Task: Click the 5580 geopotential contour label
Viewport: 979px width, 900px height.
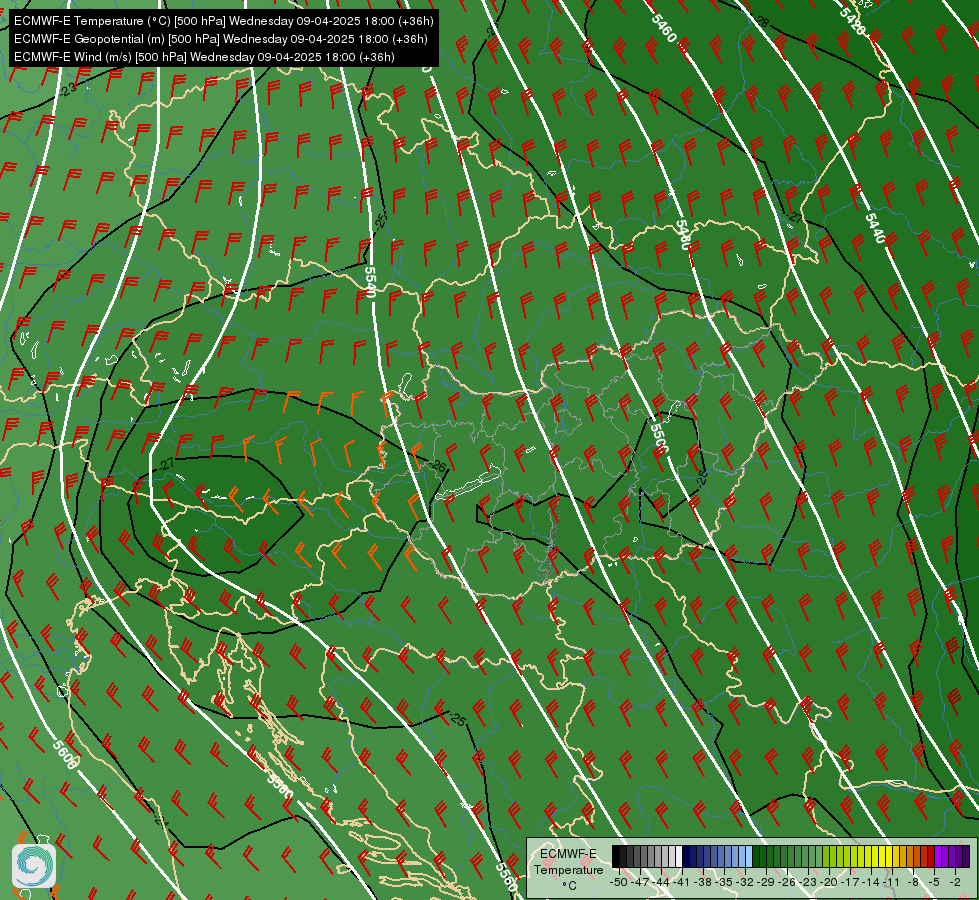Action: pyautogui.click(x=280, y=786)
